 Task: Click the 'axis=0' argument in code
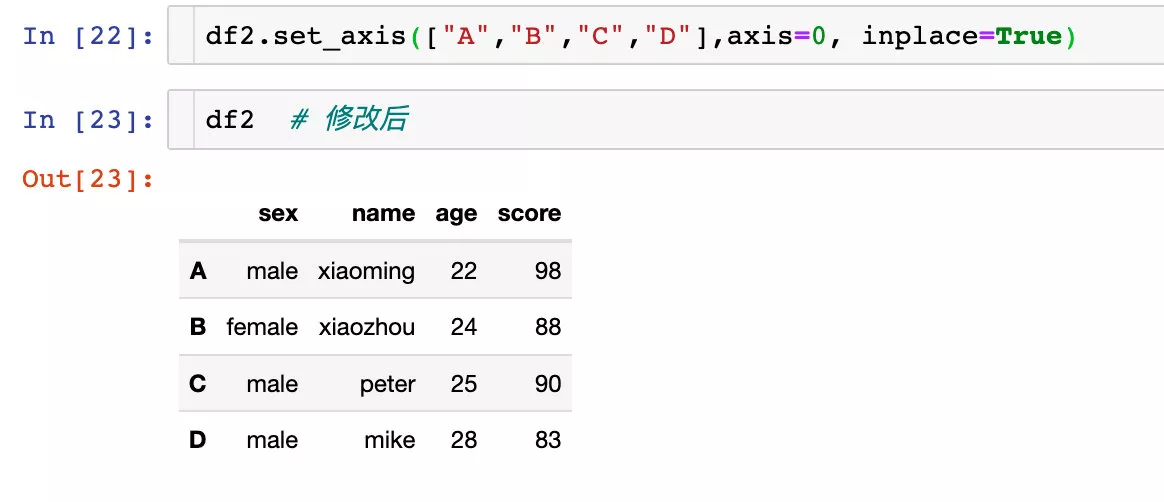(x=776, y=36)
